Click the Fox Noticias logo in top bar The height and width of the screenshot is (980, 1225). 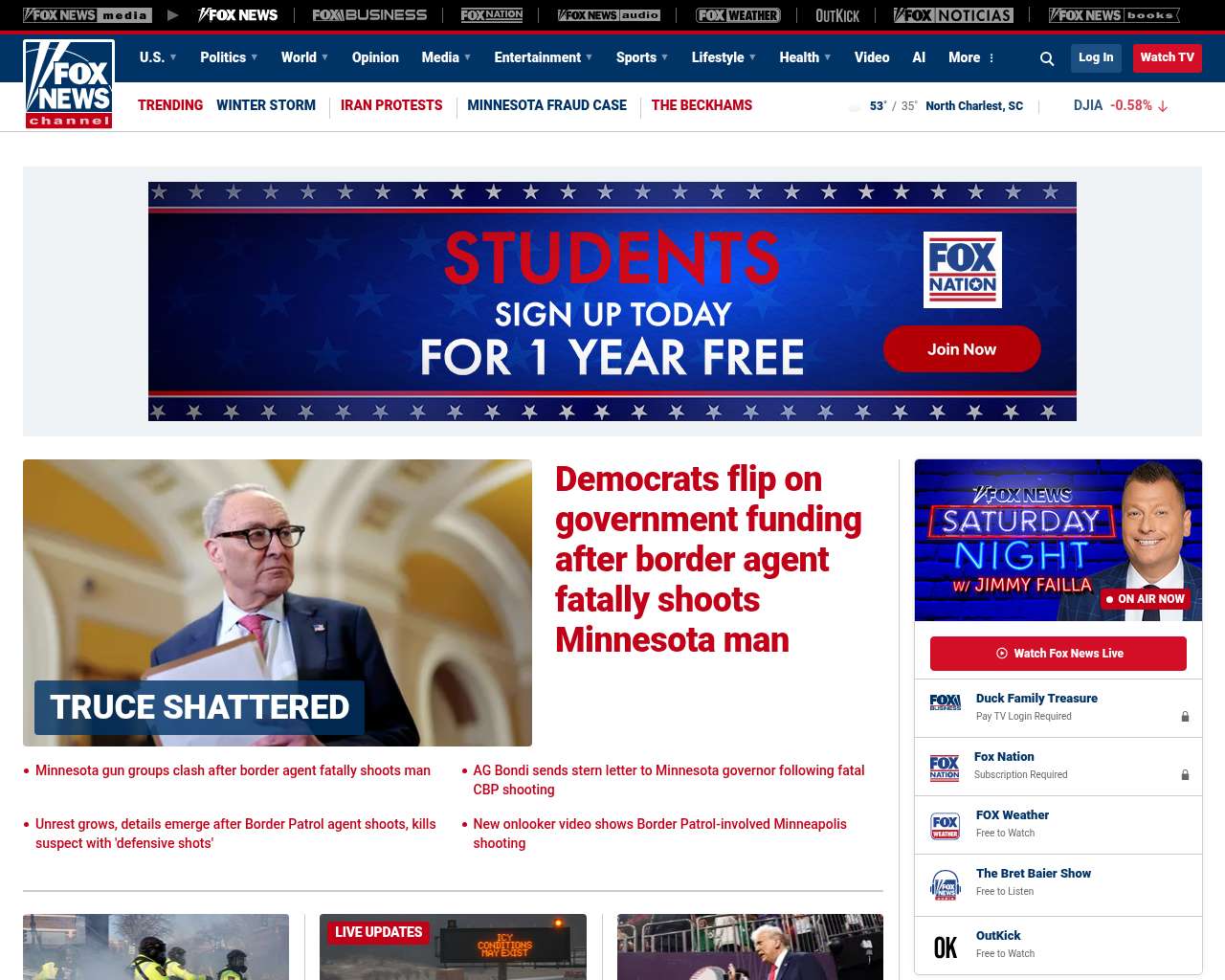pyautogui.click(x=953, y=15)
